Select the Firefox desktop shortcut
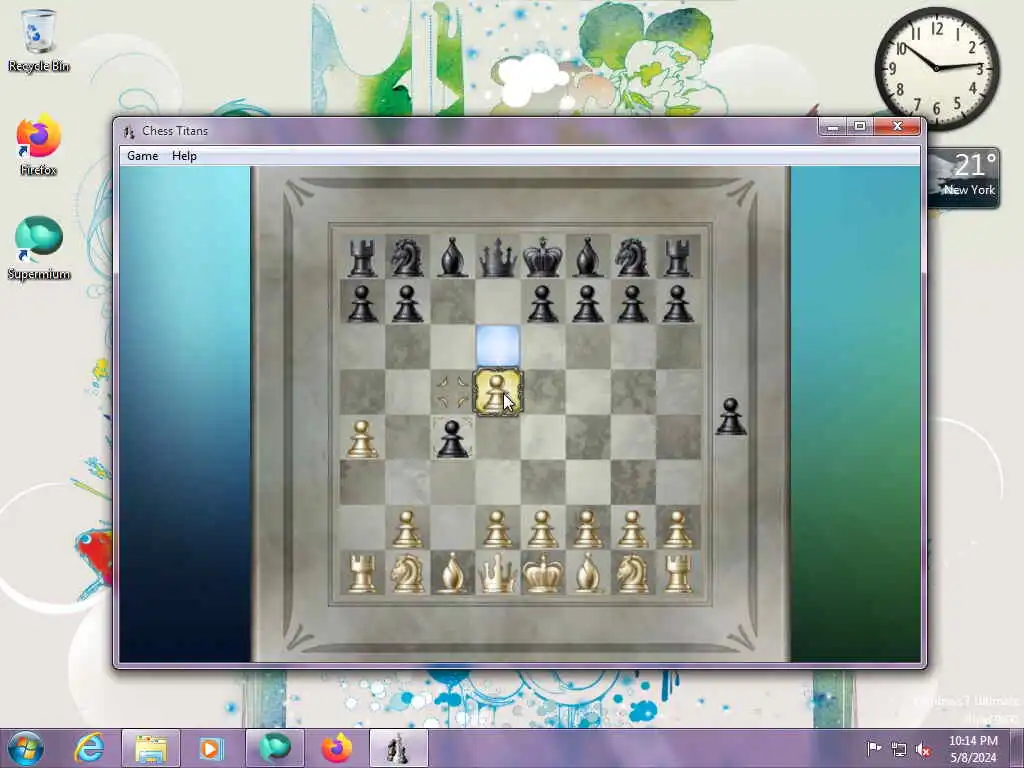 click(x=39, y=145)
